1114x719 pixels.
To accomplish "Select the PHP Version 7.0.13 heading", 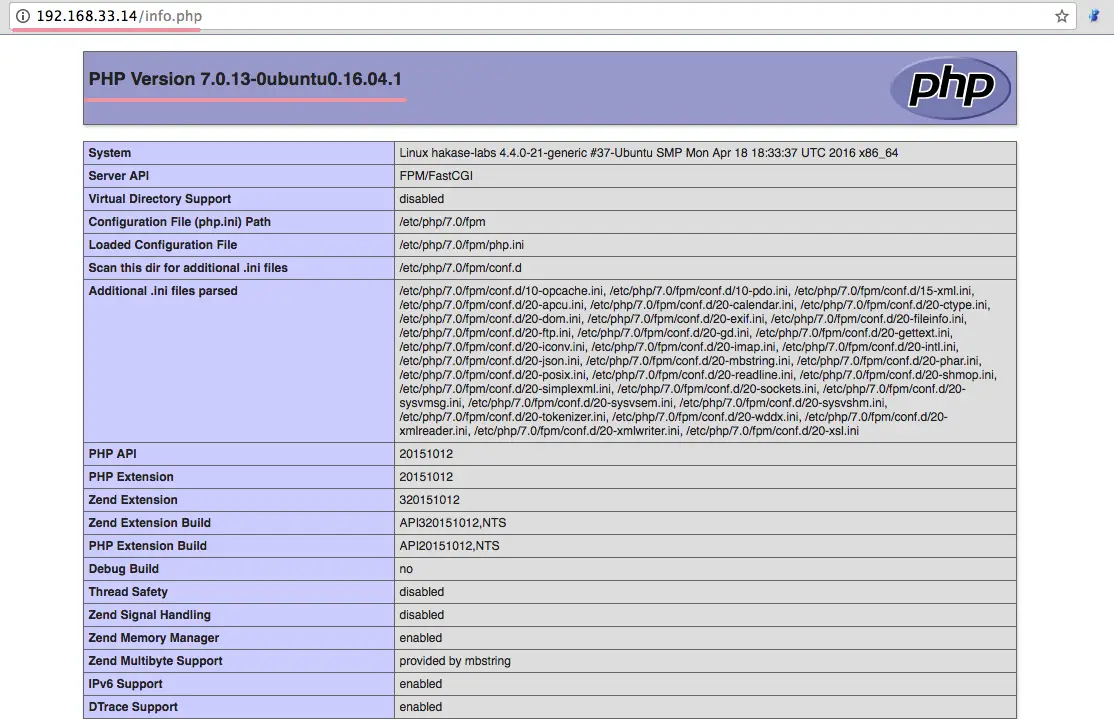I will click(245, 79).
